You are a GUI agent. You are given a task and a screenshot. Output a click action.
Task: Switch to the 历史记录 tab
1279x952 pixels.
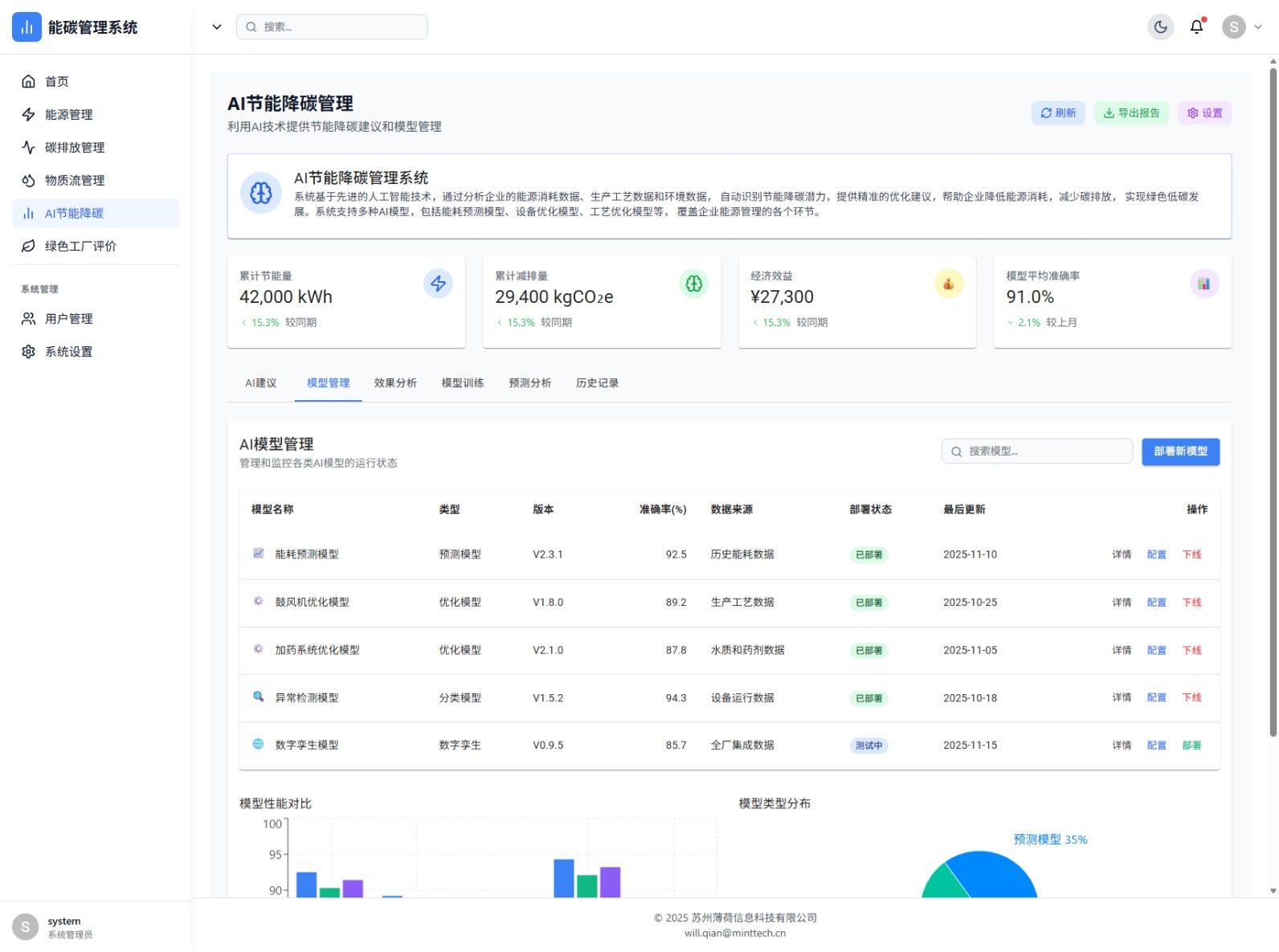point(597,383)
